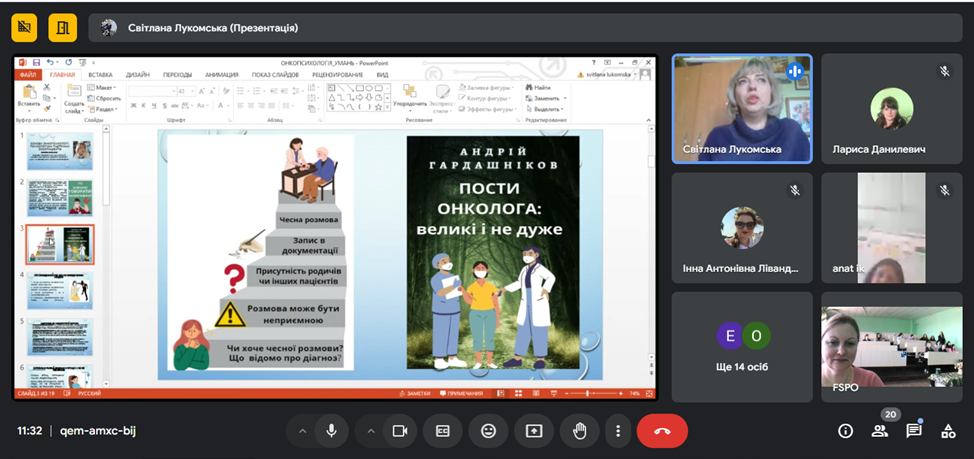This screenshot has width=974, height=459.
Task: Click the Упорядочить arrange button
Action: pos(409,97)
